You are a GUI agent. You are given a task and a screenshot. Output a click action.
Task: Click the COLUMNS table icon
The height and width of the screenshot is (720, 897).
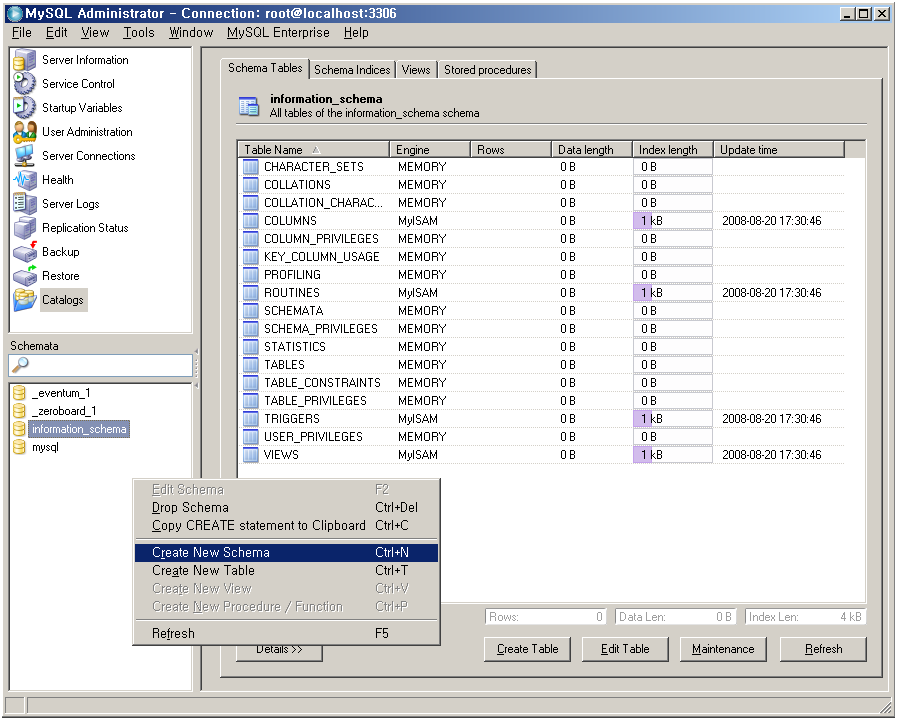click(x=251, y=221)
